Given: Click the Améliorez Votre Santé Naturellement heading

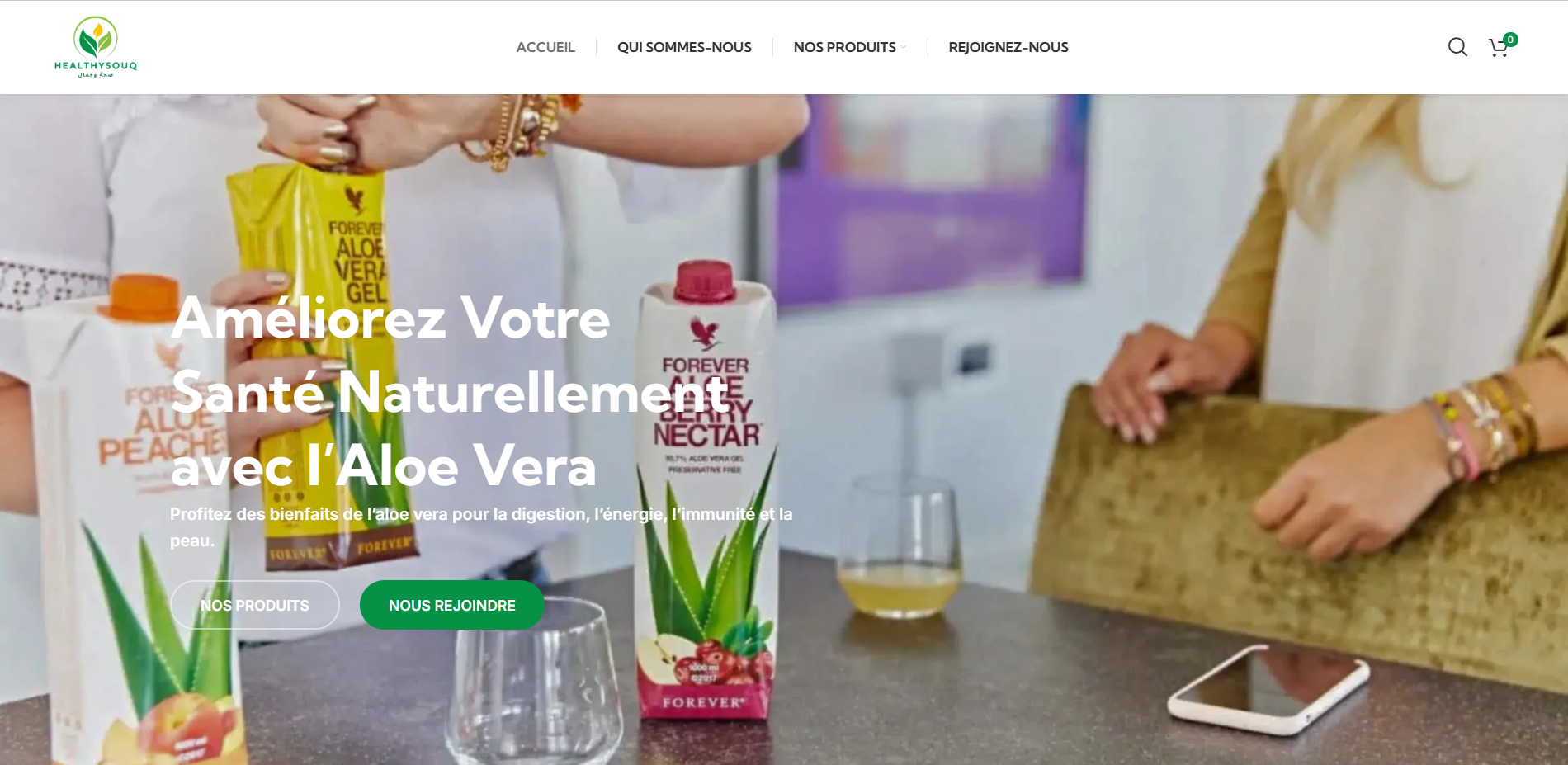Looking at the screenshot, I should (450, 392).
